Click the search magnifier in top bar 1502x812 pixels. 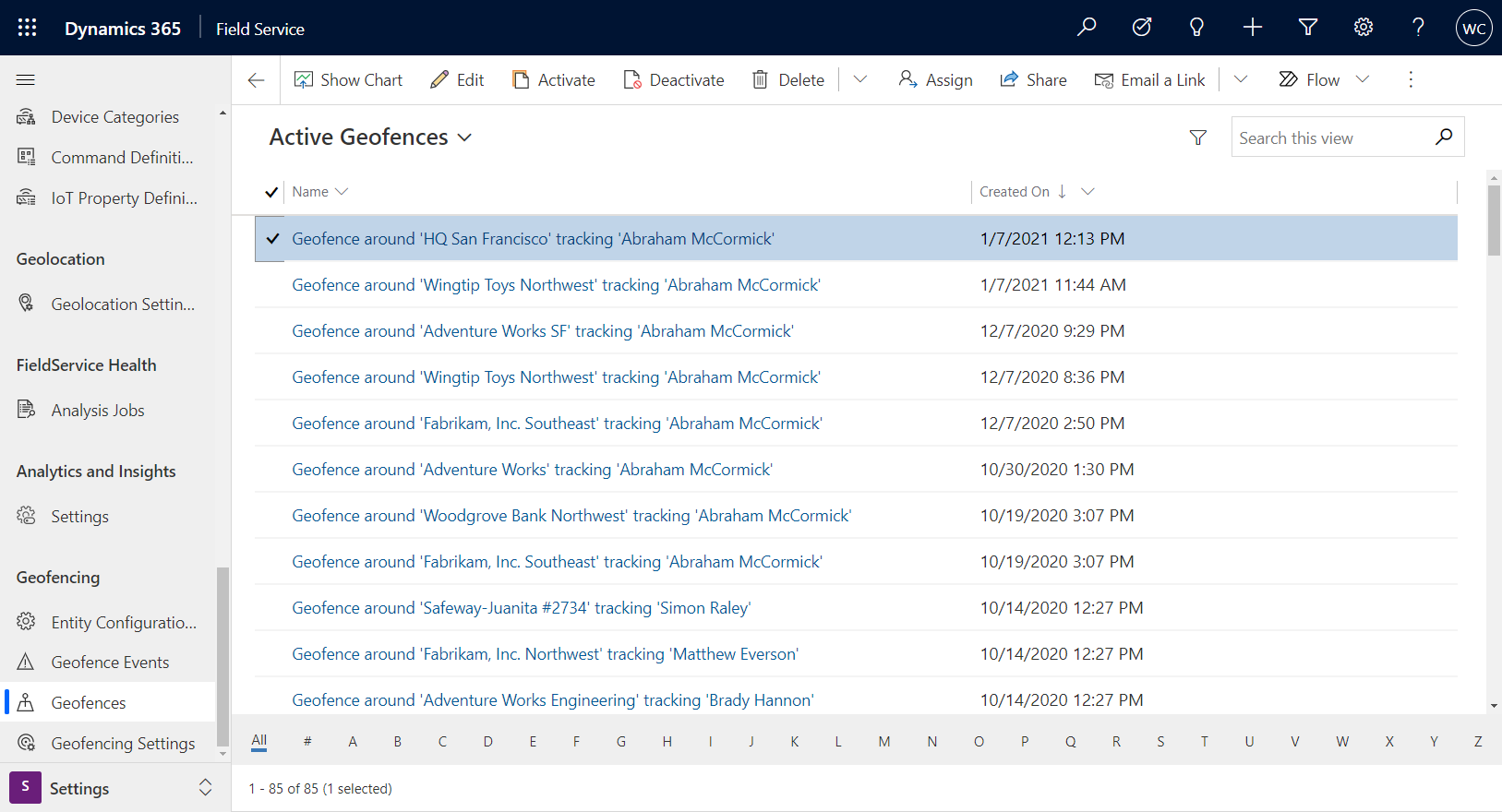(1087, 28)
